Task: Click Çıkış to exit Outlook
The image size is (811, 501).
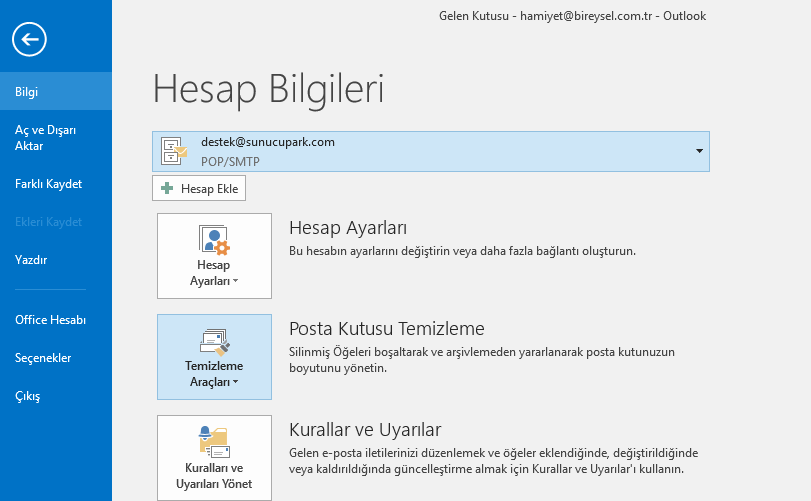Action: tap(56, 396)
